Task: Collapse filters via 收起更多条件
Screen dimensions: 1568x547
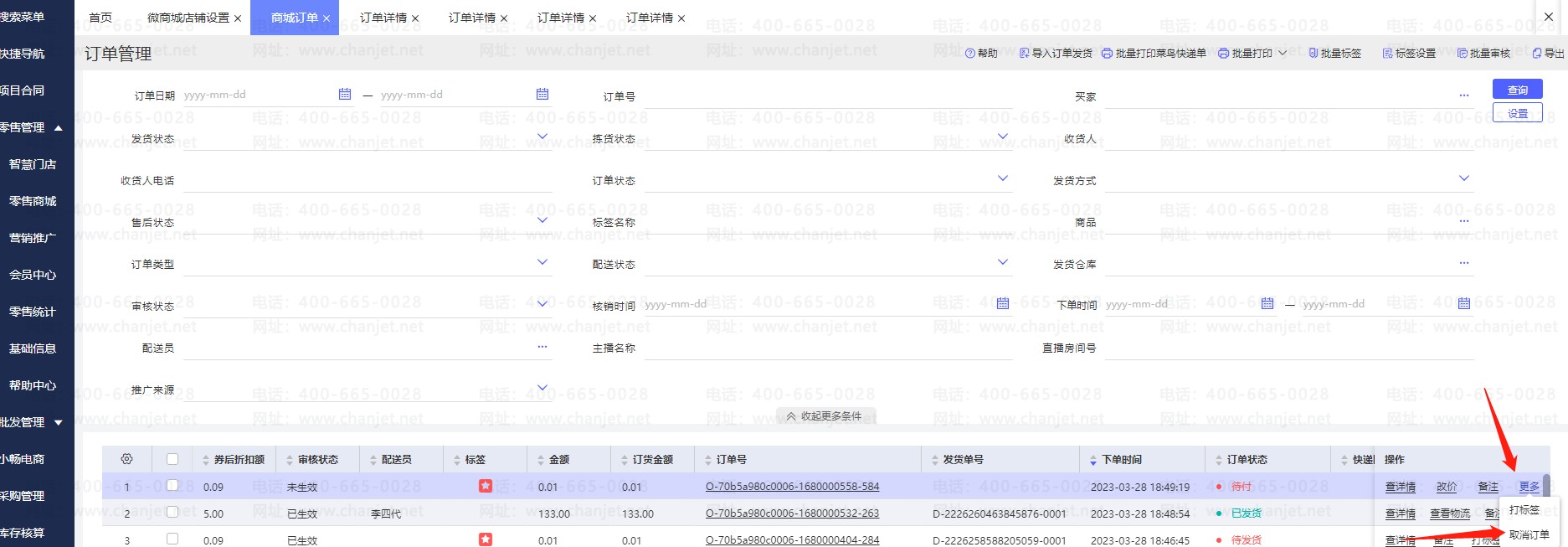Action: tap(825, 416)
